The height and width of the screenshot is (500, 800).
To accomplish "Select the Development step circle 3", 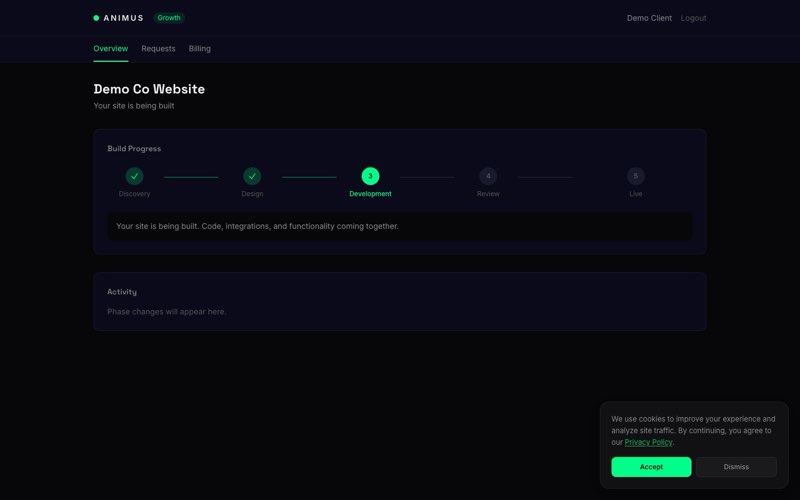I will click(x=370, y=176).
